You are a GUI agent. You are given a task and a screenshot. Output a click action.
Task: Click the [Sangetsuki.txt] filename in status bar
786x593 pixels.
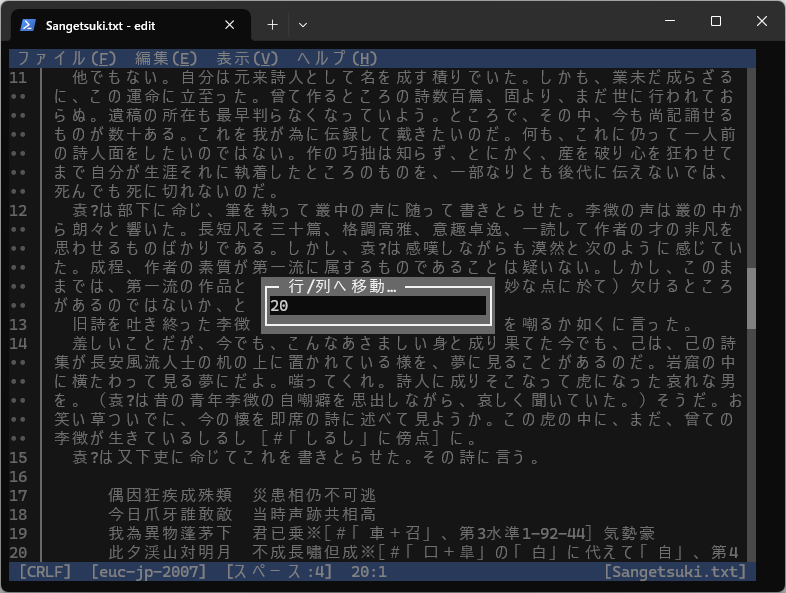675,571
